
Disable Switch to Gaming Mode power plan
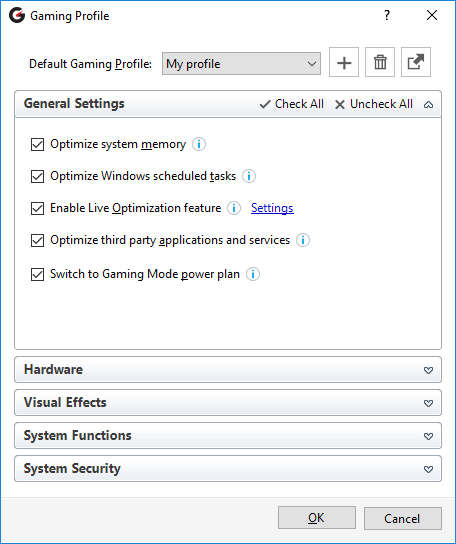(x=37, y=274)
